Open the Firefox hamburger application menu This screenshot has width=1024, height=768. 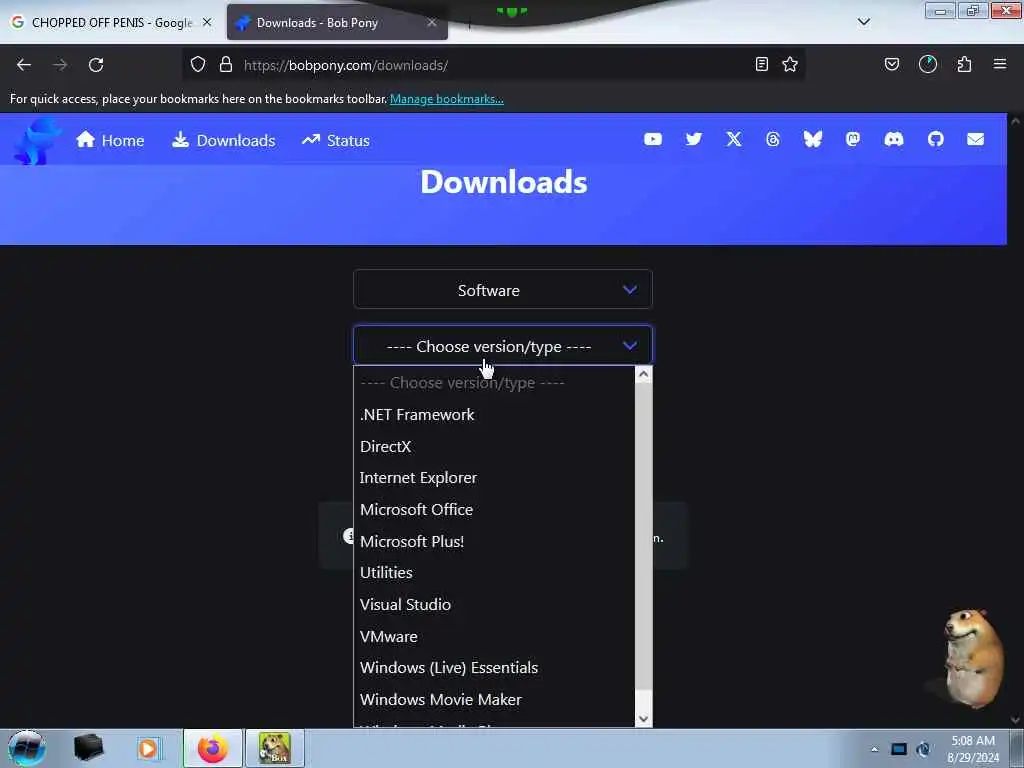tap(1000, 64)
